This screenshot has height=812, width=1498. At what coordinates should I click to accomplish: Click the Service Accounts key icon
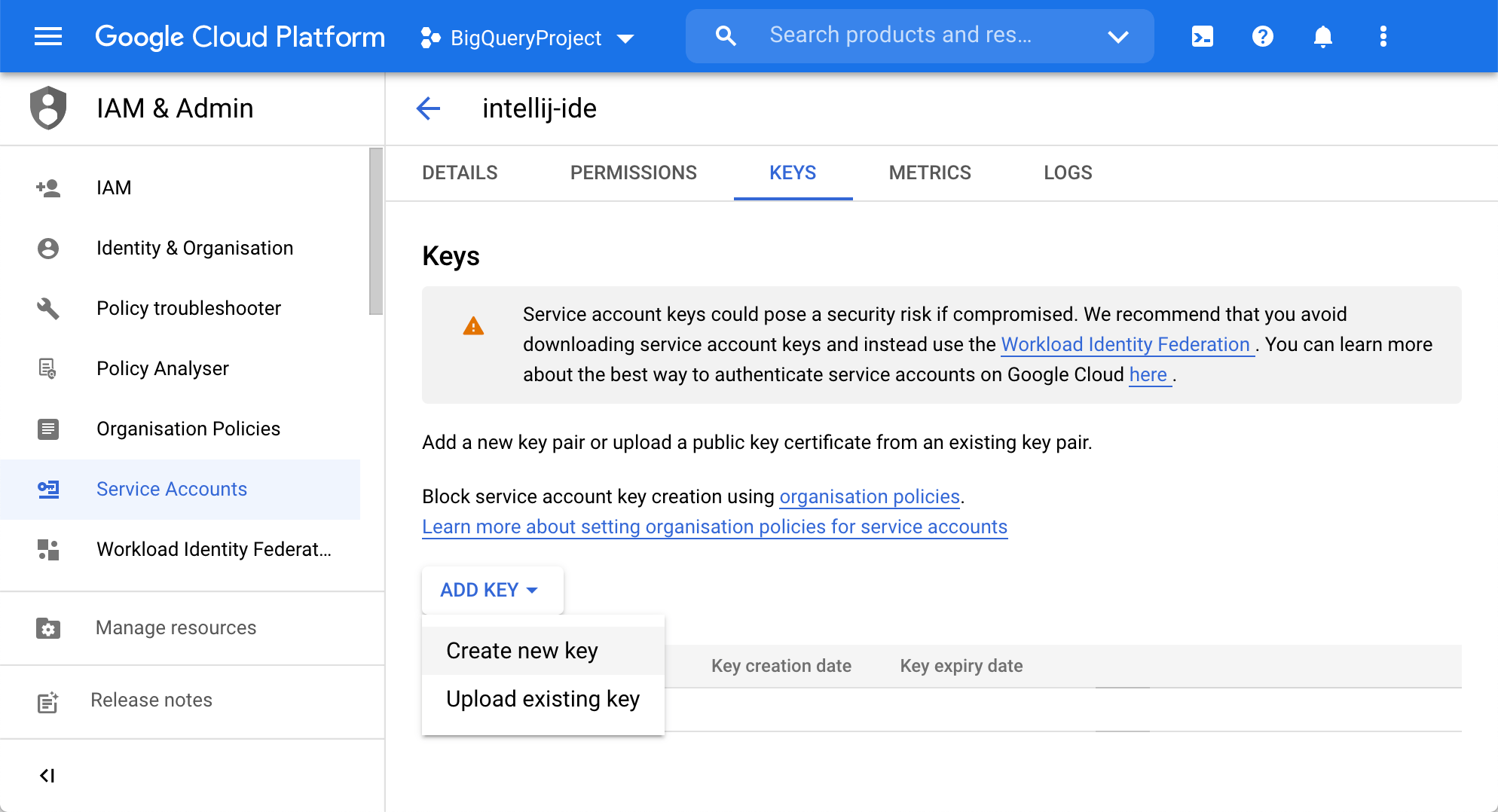pos(48,489)
